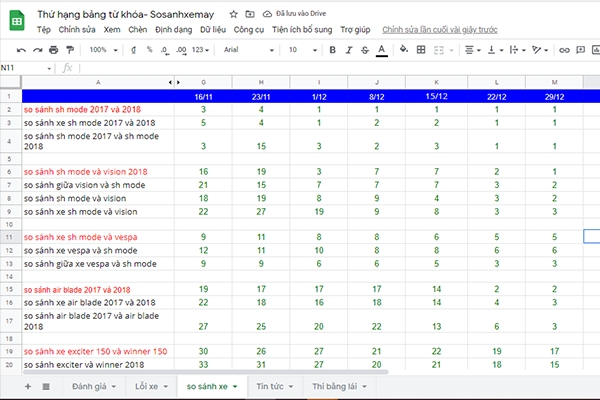Select cell 'so sánh exciter và winner 2018'
Image resolution: width=600 pixels, height=400 pixels.
point(98,364)
